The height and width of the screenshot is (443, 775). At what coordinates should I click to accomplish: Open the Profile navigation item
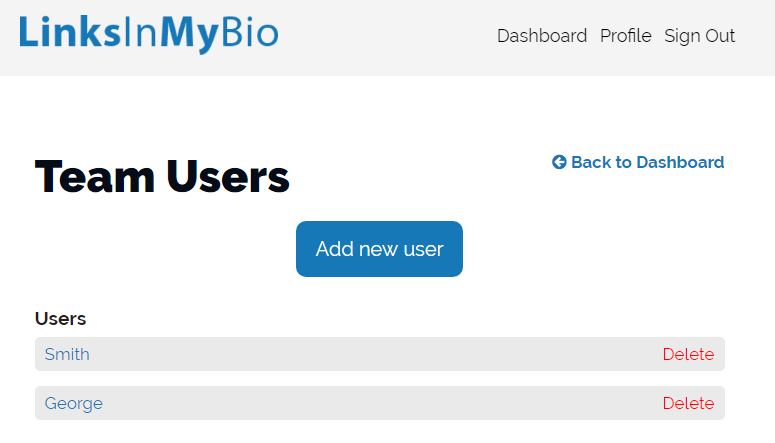pyautogui.click(x=626, y=36)
